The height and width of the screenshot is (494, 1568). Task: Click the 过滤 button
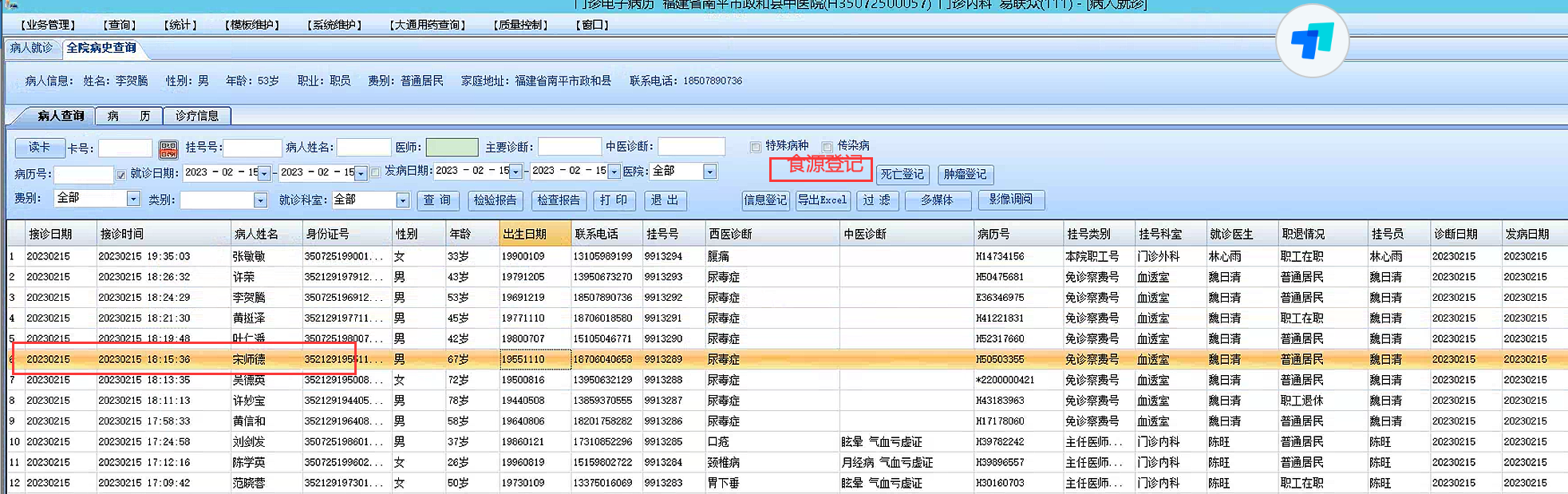pos(876,200)
